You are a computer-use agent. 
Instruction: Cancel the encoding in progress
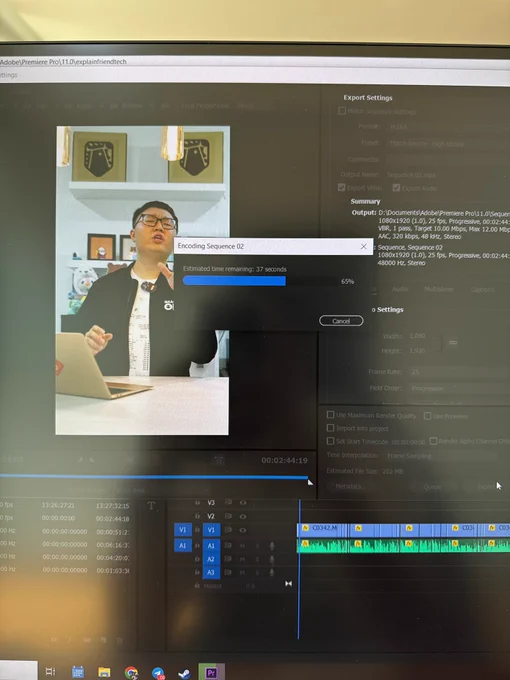(x=341, y=321)
